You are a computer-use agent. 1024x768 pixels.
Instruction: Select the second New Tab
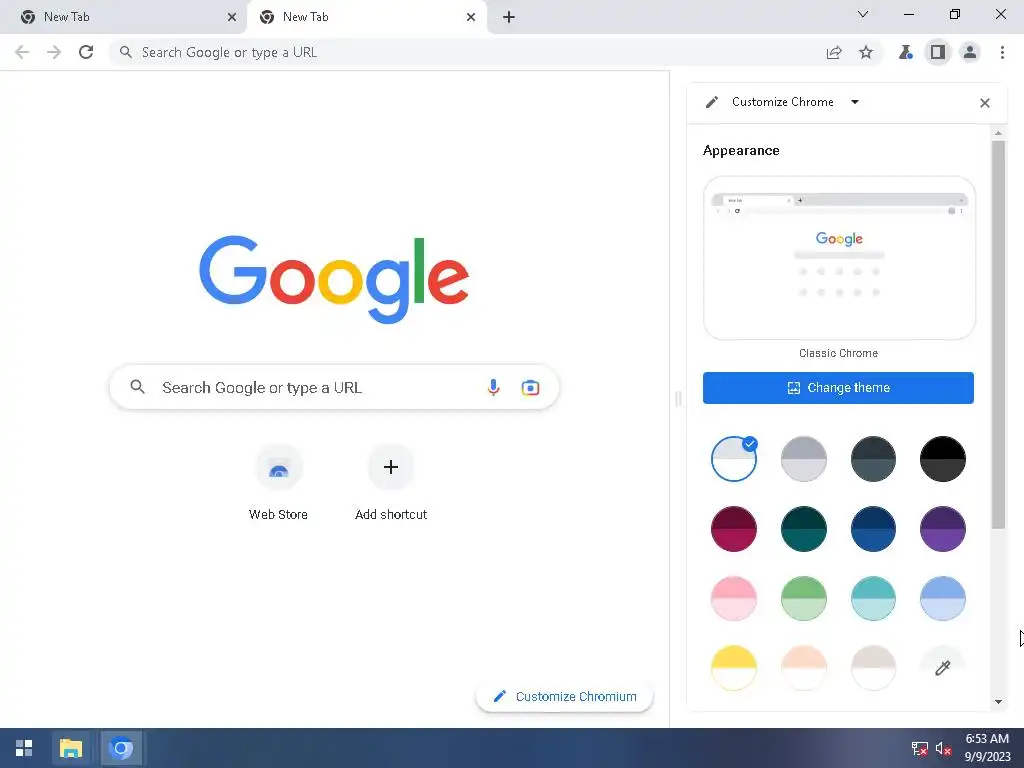(x=366, y=17)
